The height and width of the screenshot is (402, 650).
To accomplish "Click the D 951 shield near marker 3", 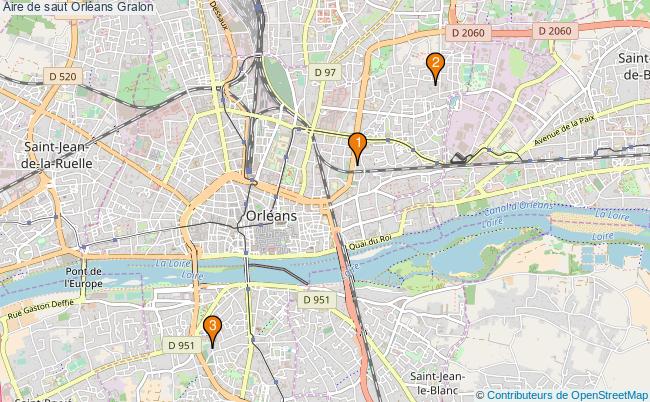I will (x=182, y=345).
